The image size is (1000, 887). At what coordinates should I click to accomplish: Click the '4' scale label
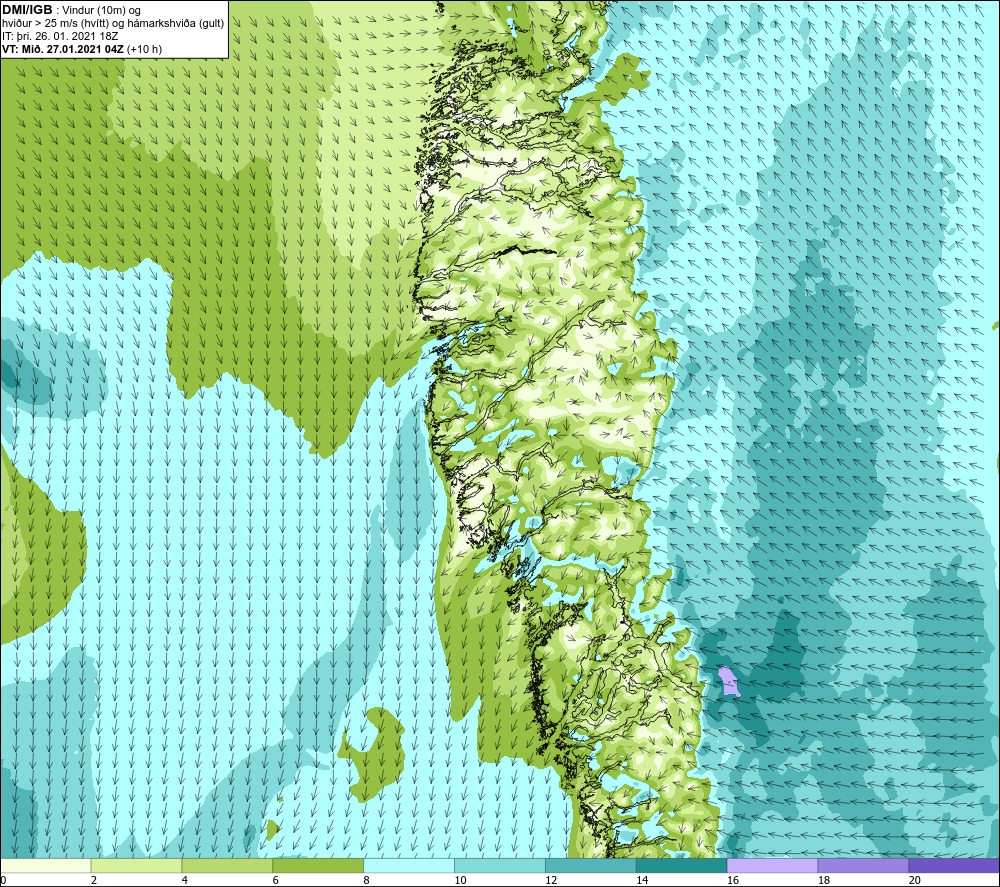pos(184,880)
